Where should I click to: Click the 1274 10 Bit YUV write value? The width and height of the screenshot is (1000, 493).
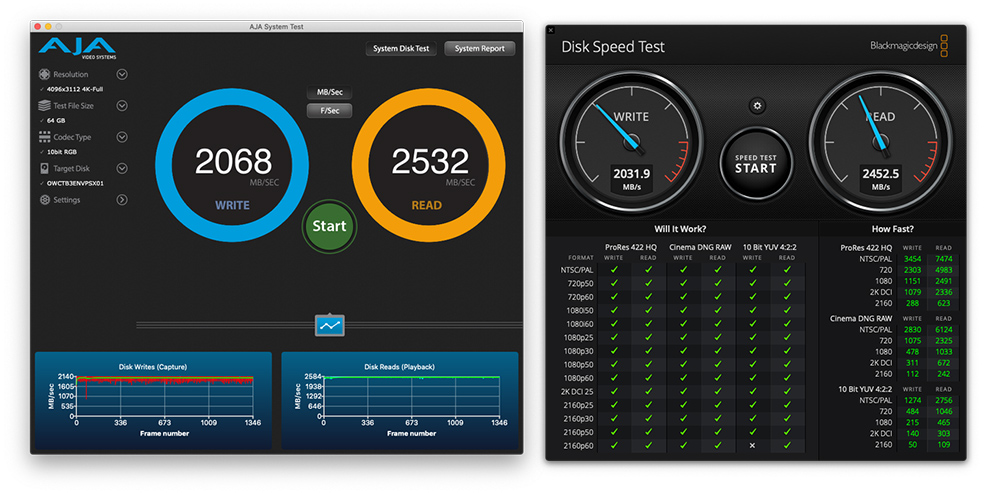coord(912,401)
